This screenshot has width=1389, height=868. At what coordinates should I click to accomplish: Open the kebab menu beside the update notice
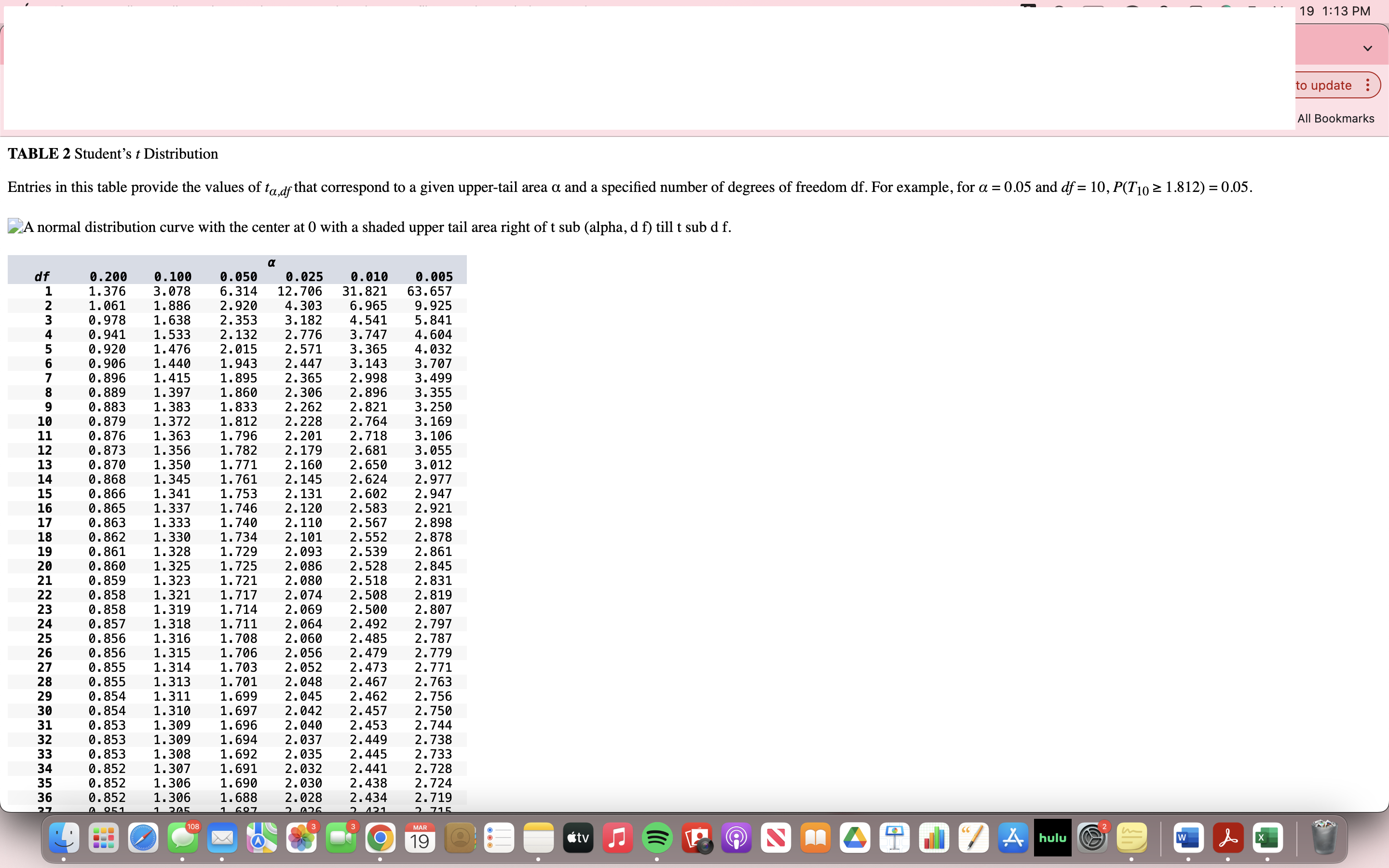coord(1368,85)
